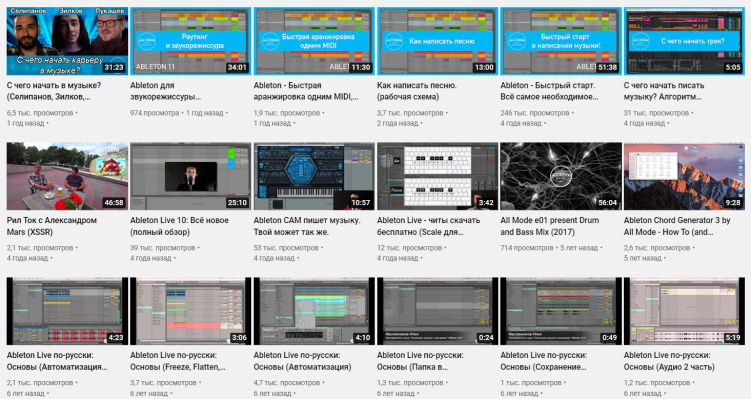Open the 10:57 synthesizer thumbnail

coord(314,176)
